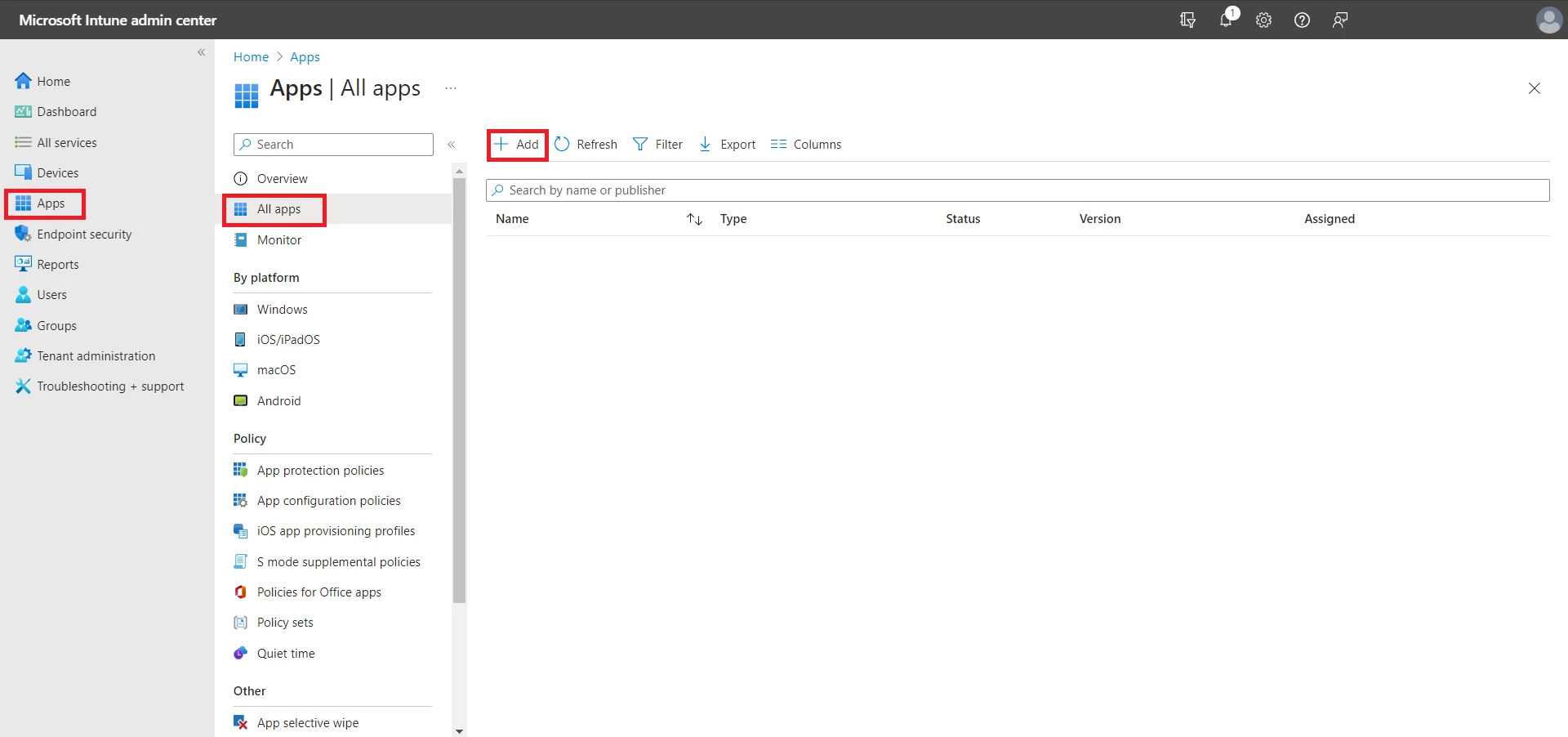1568x737 pixels.
Task: Collapse the Apps submenu panel
Action: [x=451, y=145]
